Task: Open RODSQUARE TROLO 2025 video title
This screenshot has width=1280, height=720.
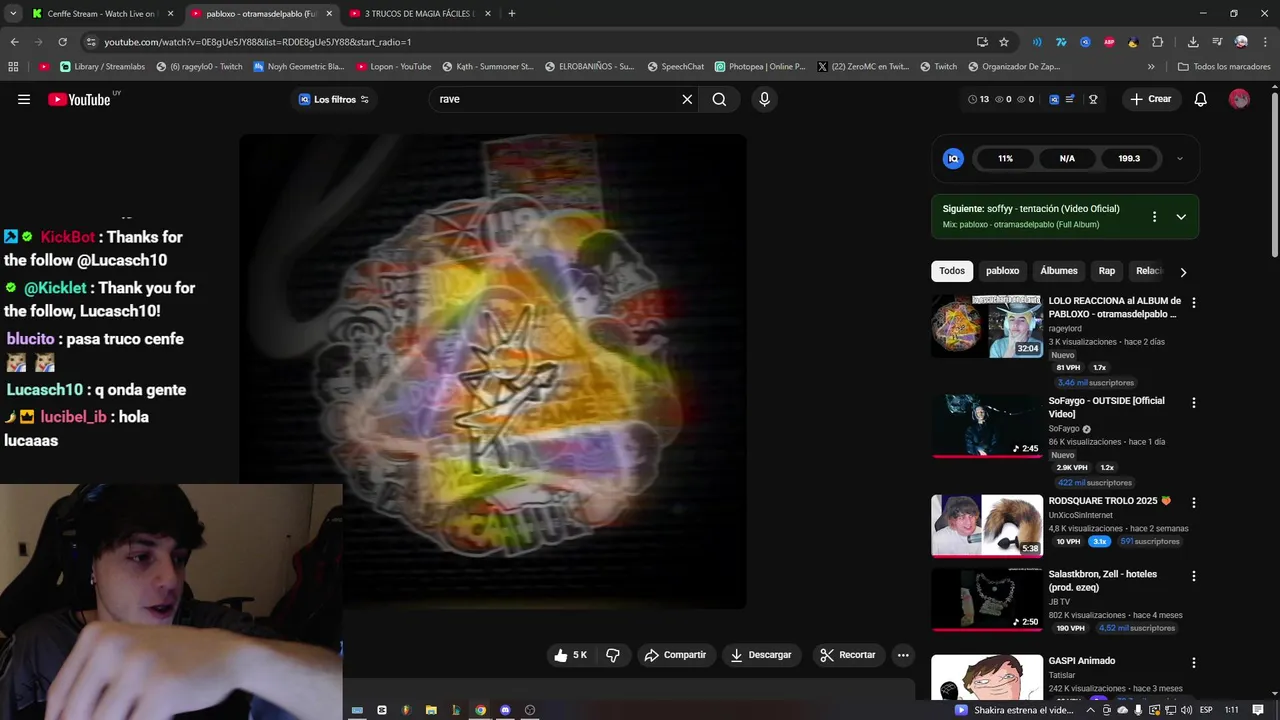Action: click(1109, 501)
